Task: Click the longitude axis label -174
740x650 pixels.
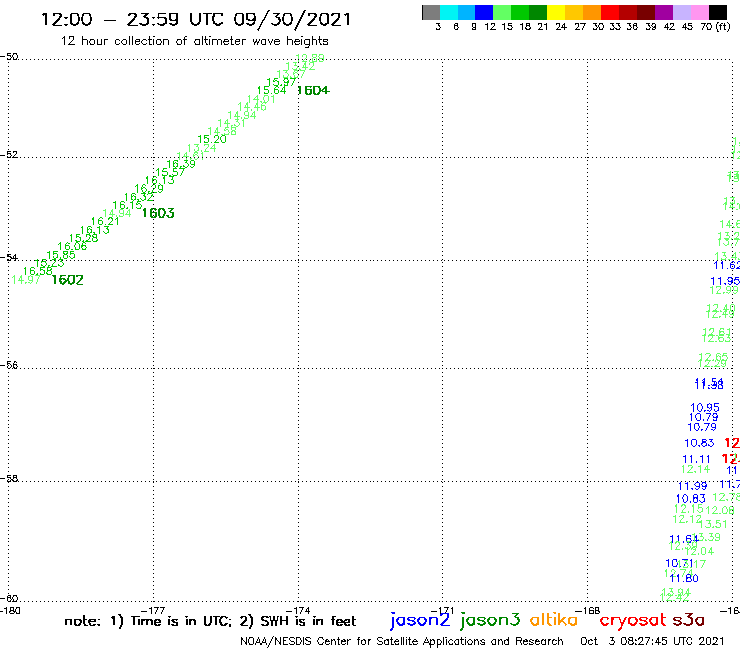Action: 298,610
